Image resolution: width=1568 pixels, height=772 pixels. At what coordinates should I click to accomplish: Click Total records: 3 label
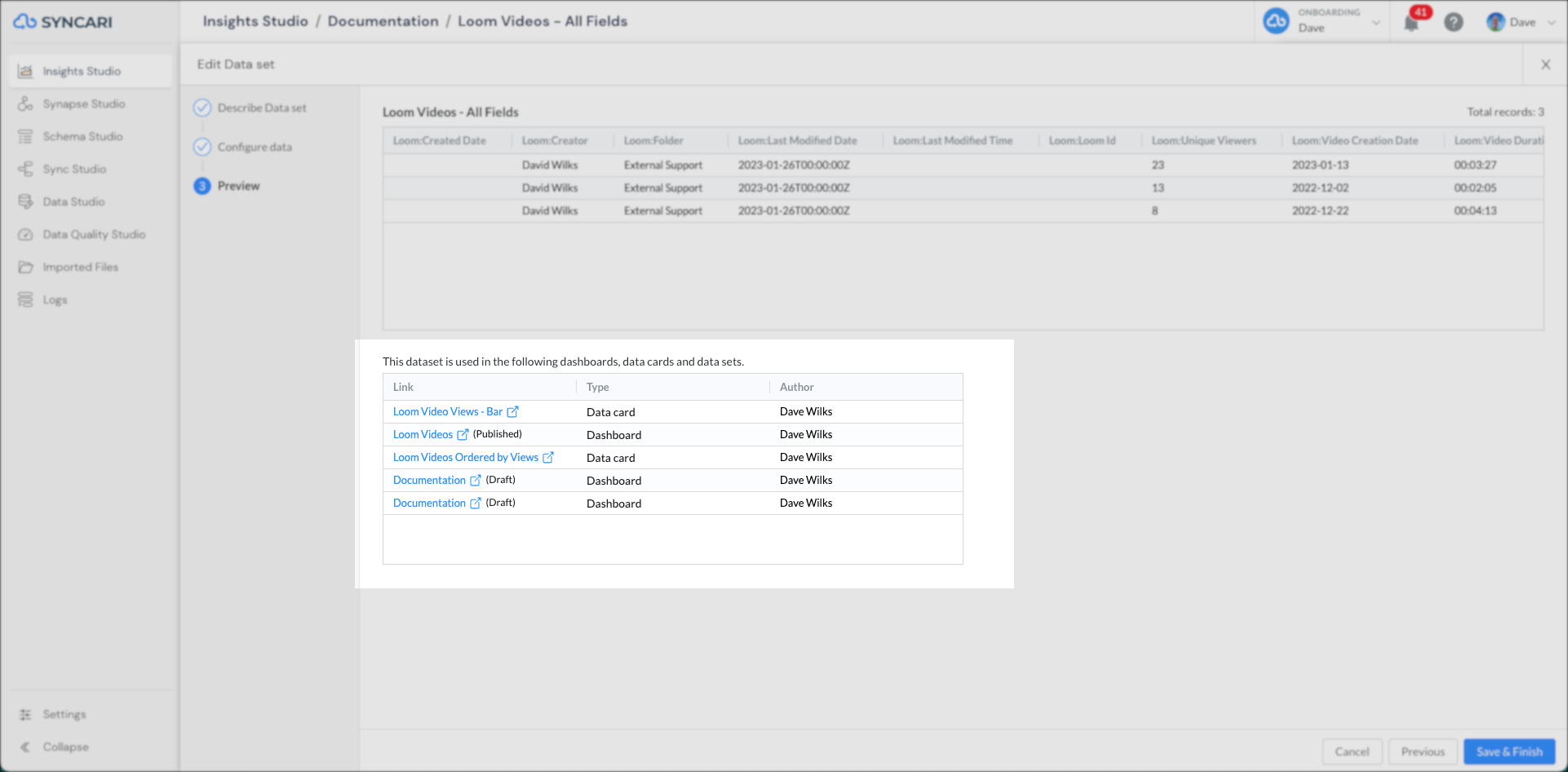(x=1505, y=112)
